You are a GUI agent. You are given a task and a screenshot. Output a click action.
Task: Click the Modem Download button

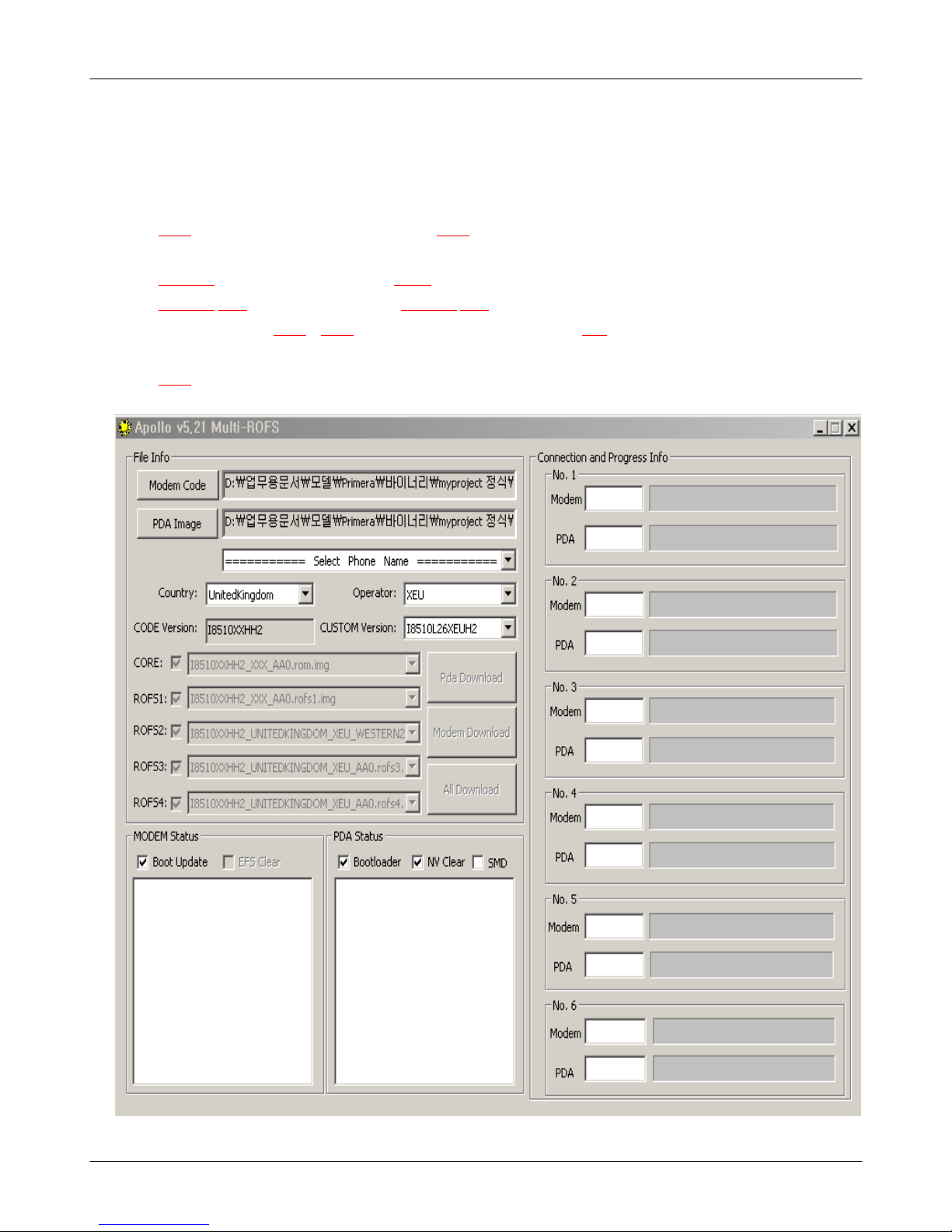pos(471,732)
